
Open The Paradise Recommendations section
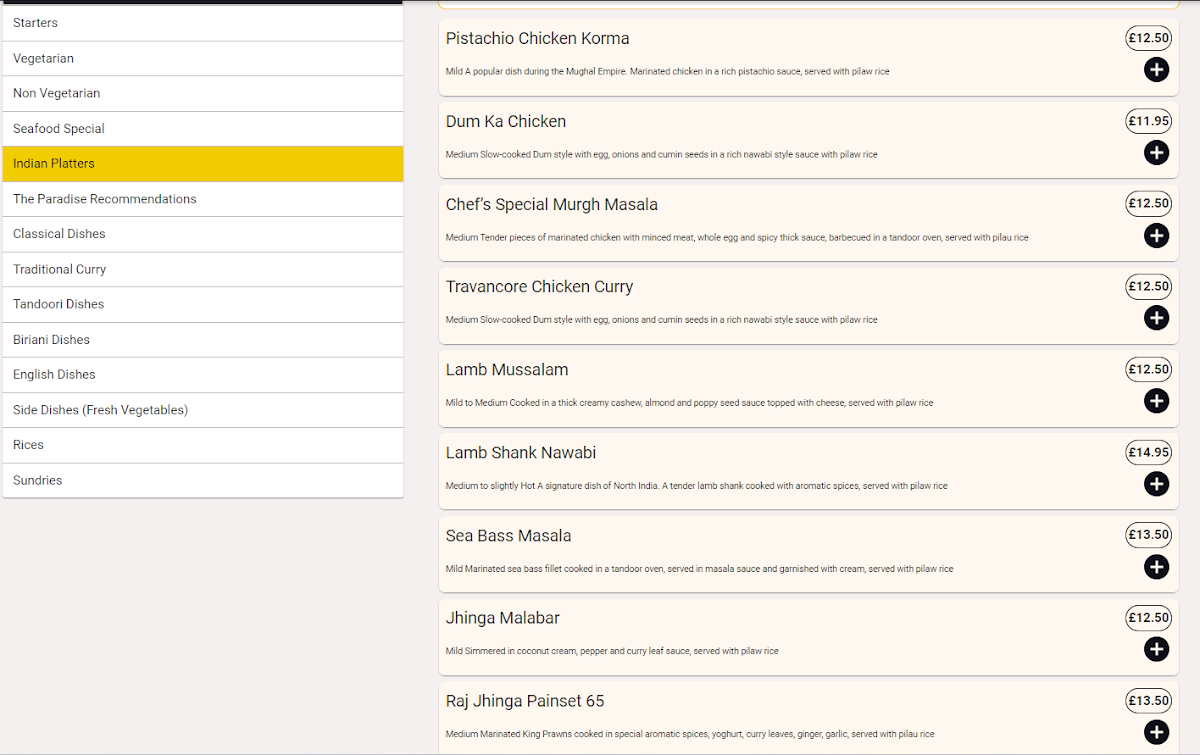coord(203,199)
